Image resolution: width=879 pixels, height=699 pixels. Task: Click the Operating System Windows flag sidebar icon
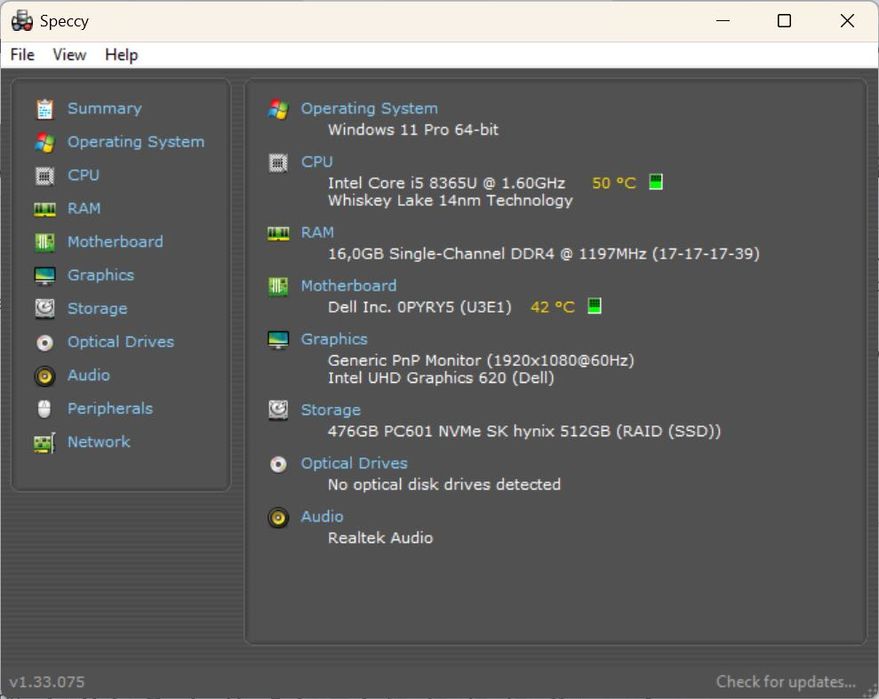click(45, 142)
